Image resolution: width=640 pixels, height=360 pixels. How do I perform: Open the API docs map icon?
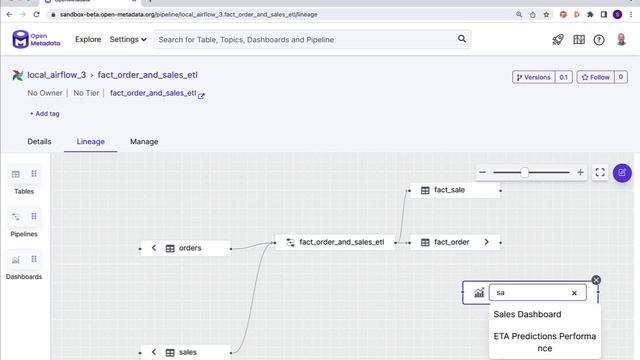579,40
